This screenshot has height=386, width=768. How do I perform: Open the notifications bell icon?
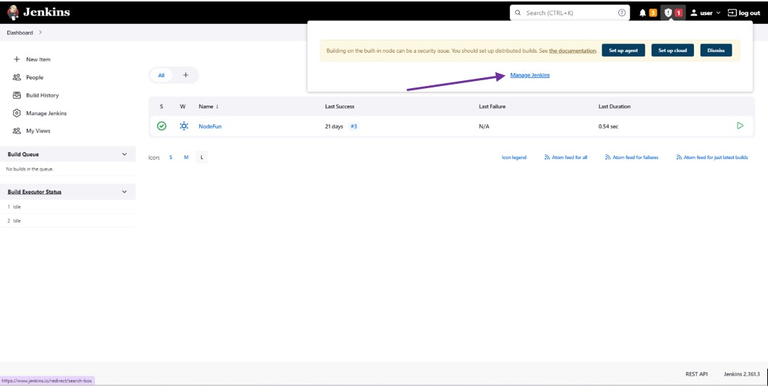[643, 13]
